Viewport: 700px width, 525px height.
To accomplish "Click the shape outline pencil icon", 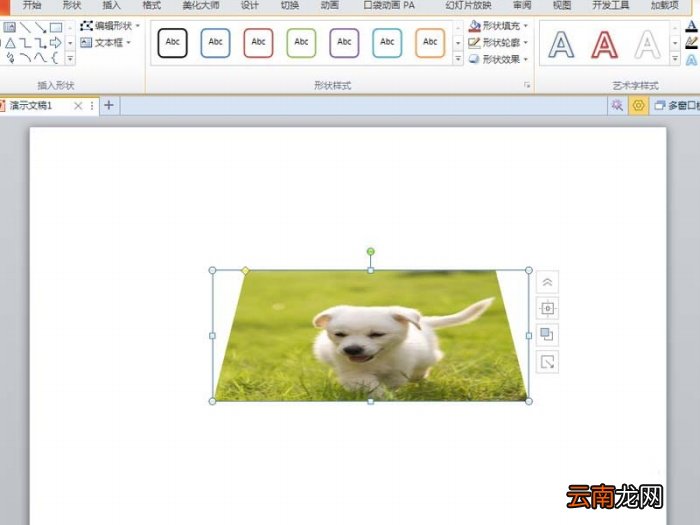I will pyautogui.click(x=474, y=42).
